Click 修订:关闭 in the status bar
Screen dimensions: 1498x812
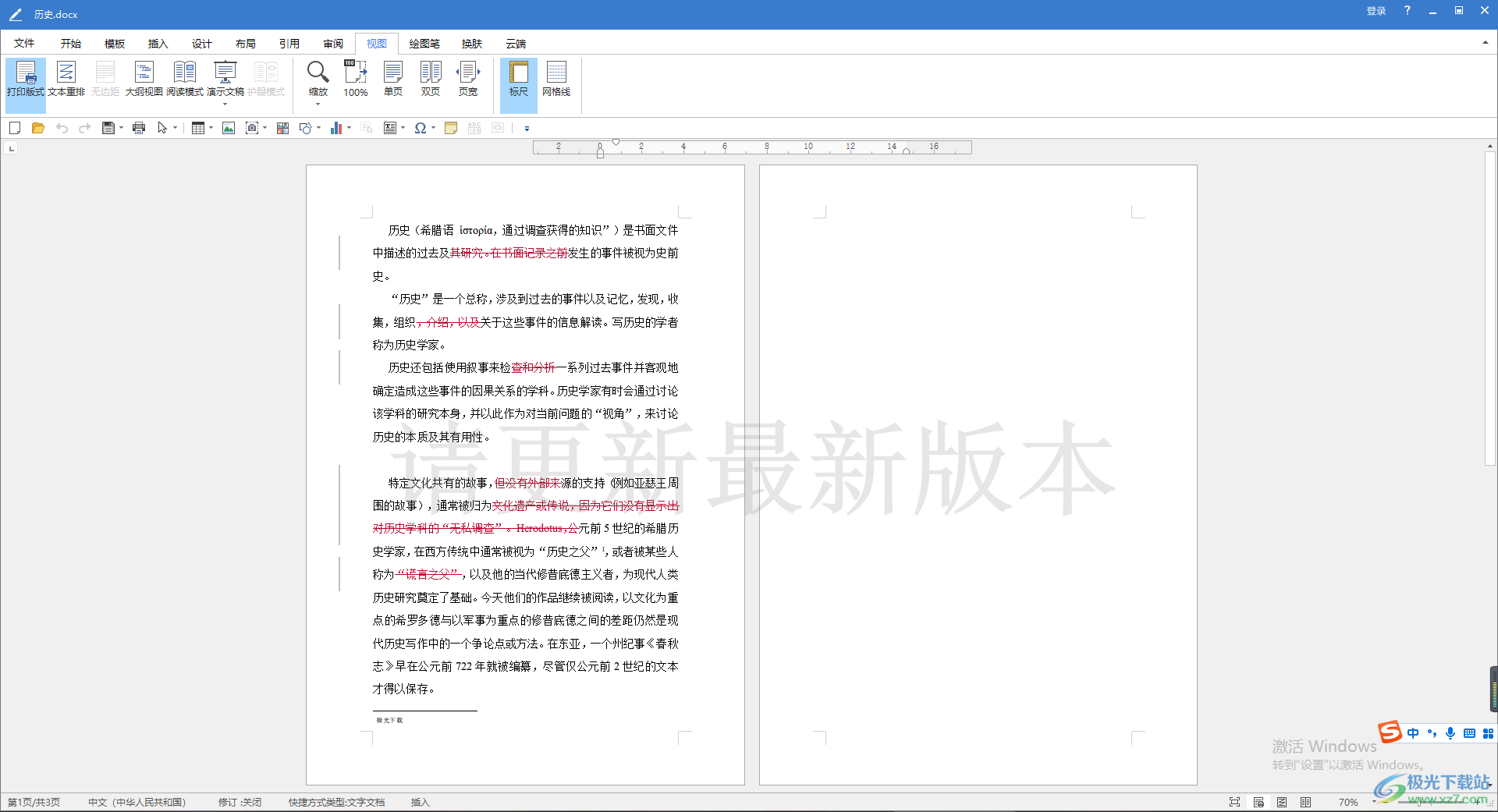[x=240, y=802]
